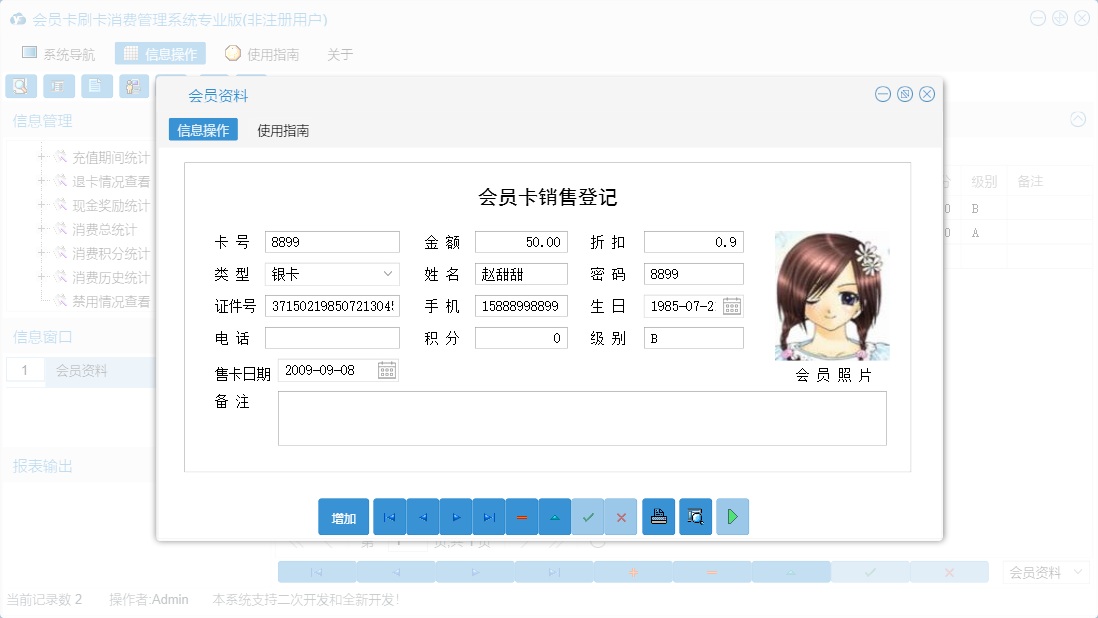Click the green checkmark save button
This screenshot has height=618, width=1098.
(x=588, y=517)
